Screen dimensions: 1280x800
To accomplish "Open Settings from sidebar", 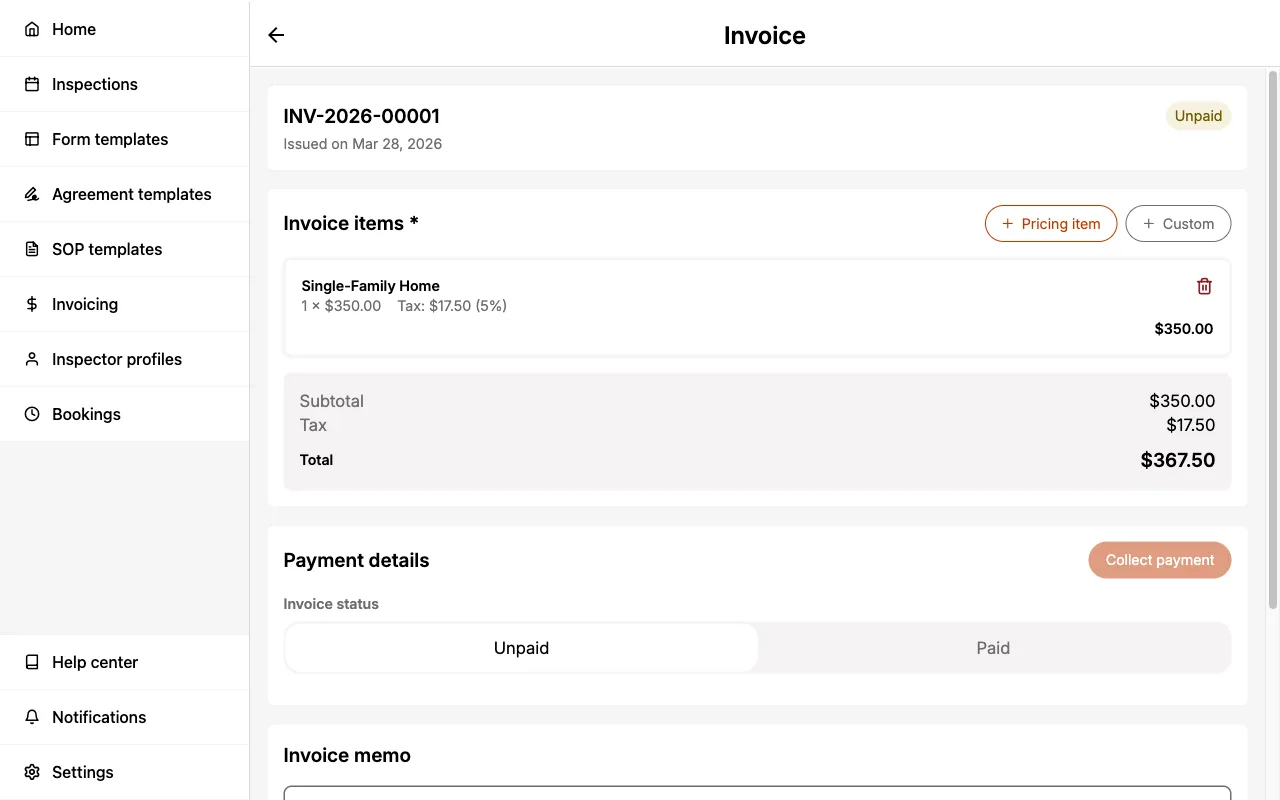I will pyautogui.click(x=124, y=772).
